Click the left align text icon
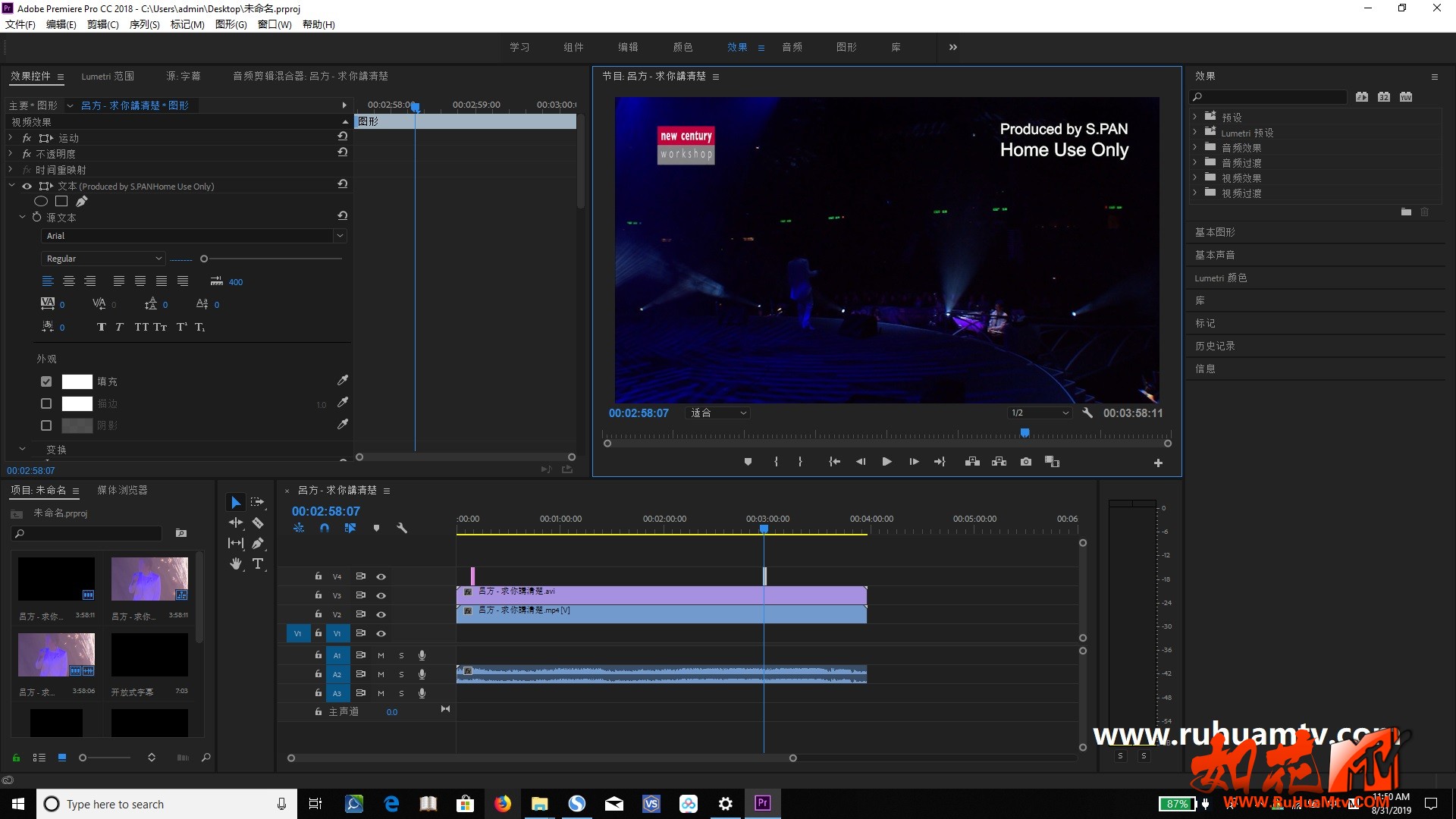The width and height of the screenshot is (1456, 819). [x=48, y=281]
